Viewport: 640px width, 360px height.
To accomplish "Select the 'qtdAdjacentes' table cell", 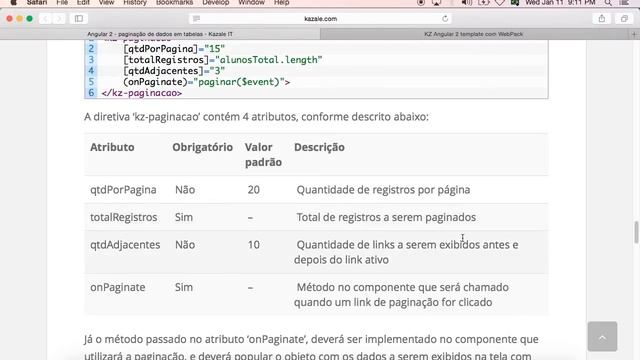I will pyautogui.click(x=125, y=245).
